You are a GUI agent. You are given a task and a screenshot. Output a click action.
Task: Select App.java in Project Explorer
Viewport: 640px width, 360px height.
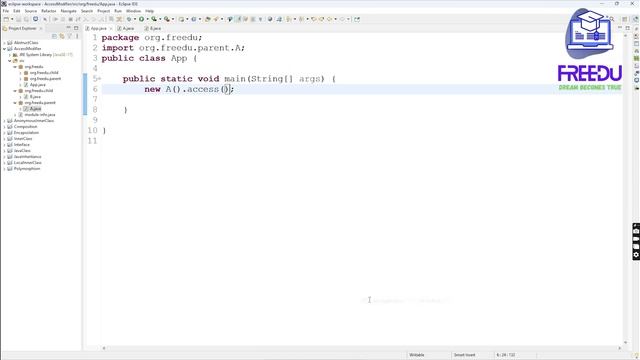38,84
